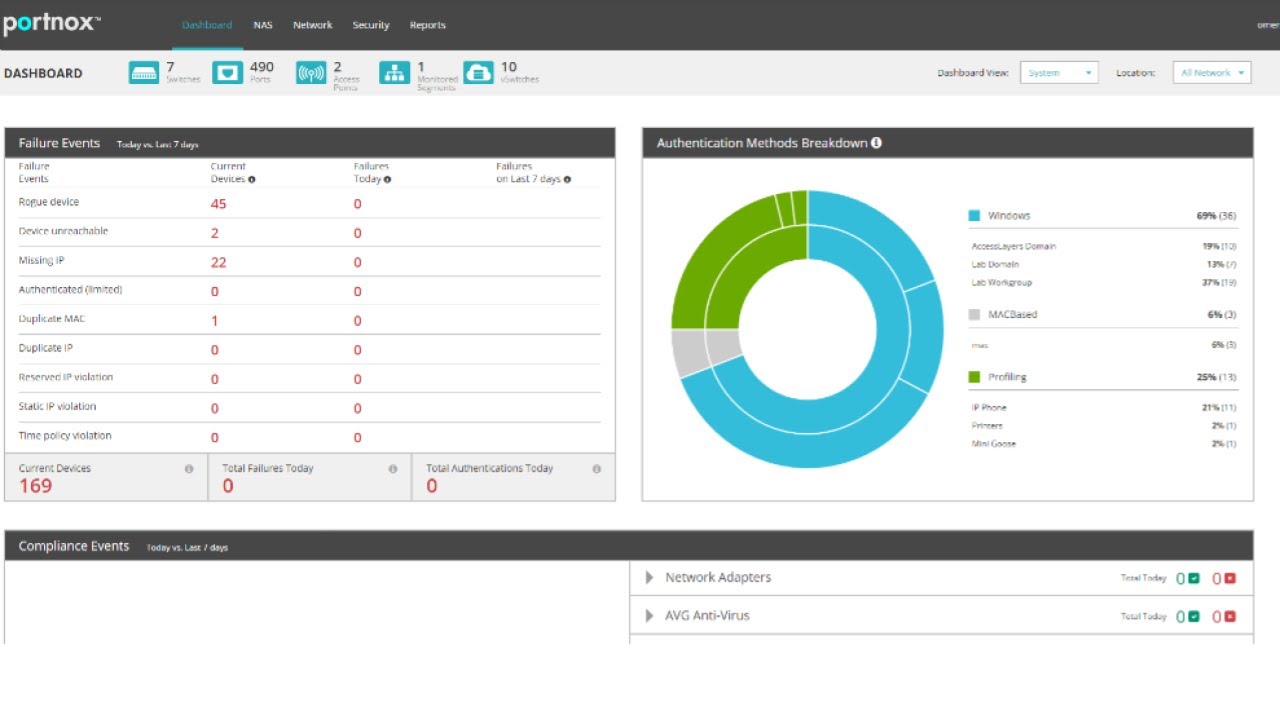Click green pass icon for Network Adapters
This screenshot has height=720, width=1280.
tap(1194, 578)
